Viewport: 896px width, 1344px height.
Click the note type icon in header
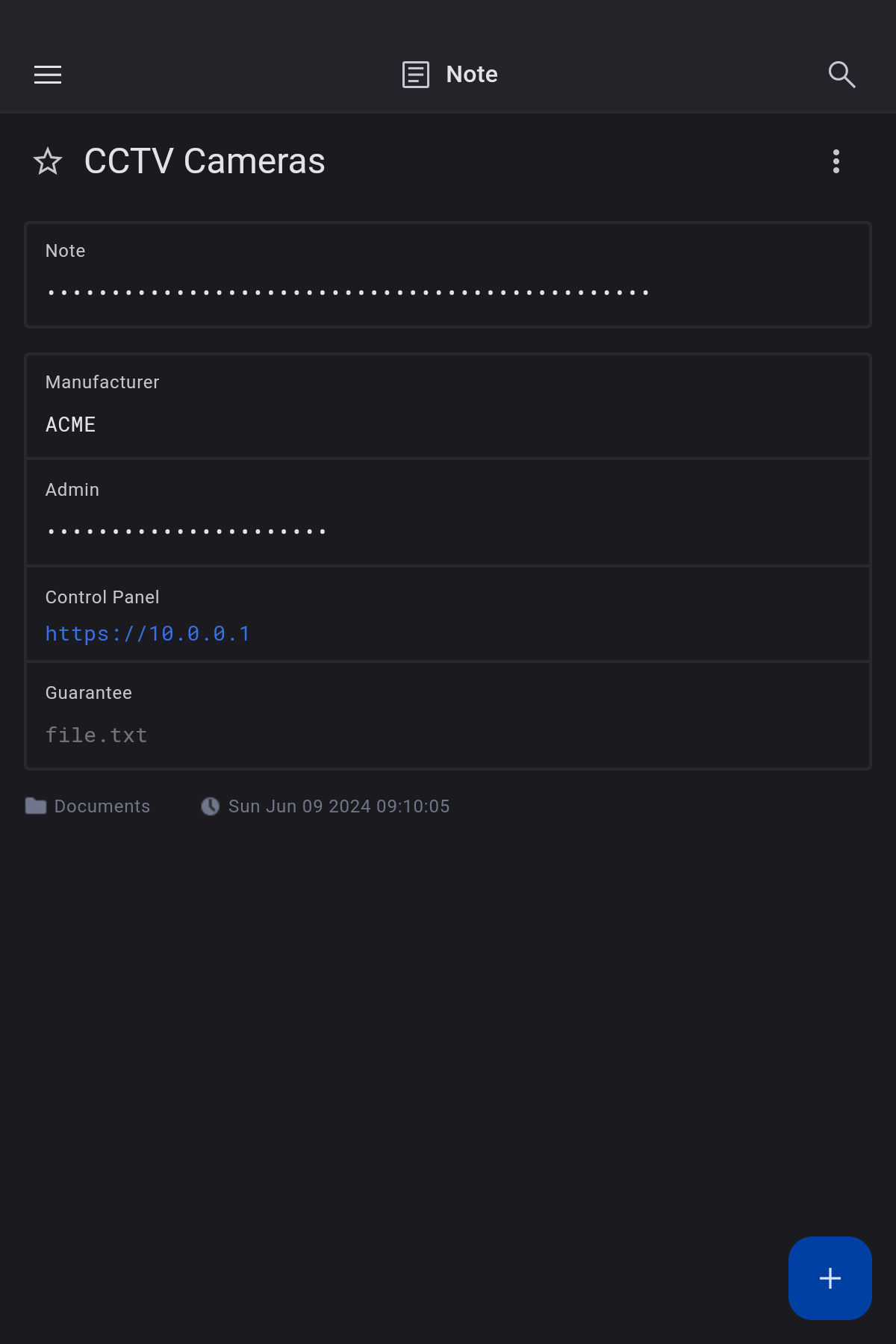click(416, 75)
